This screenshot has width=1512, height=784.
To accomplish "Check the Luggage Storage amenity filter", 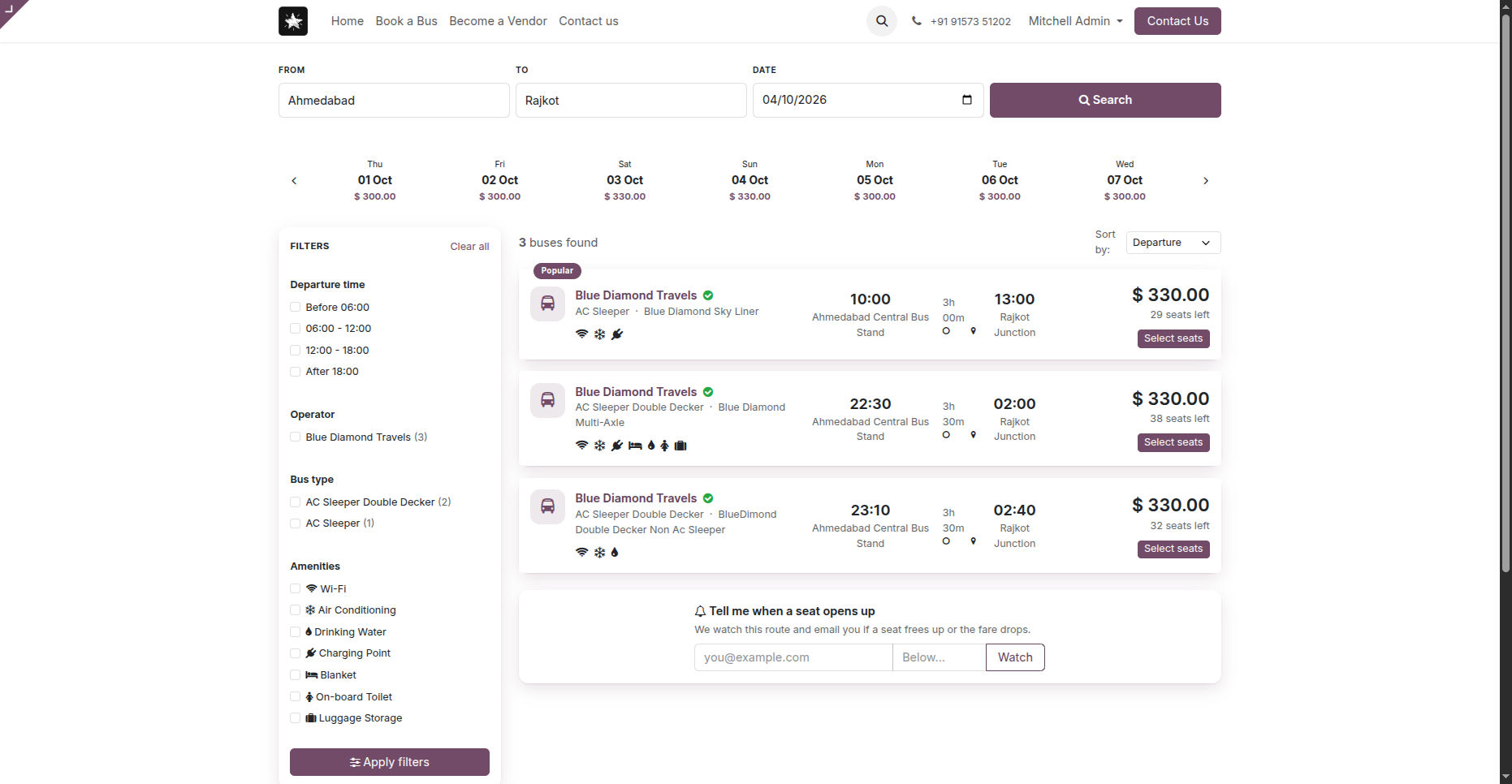I will (x=296, y=718).
